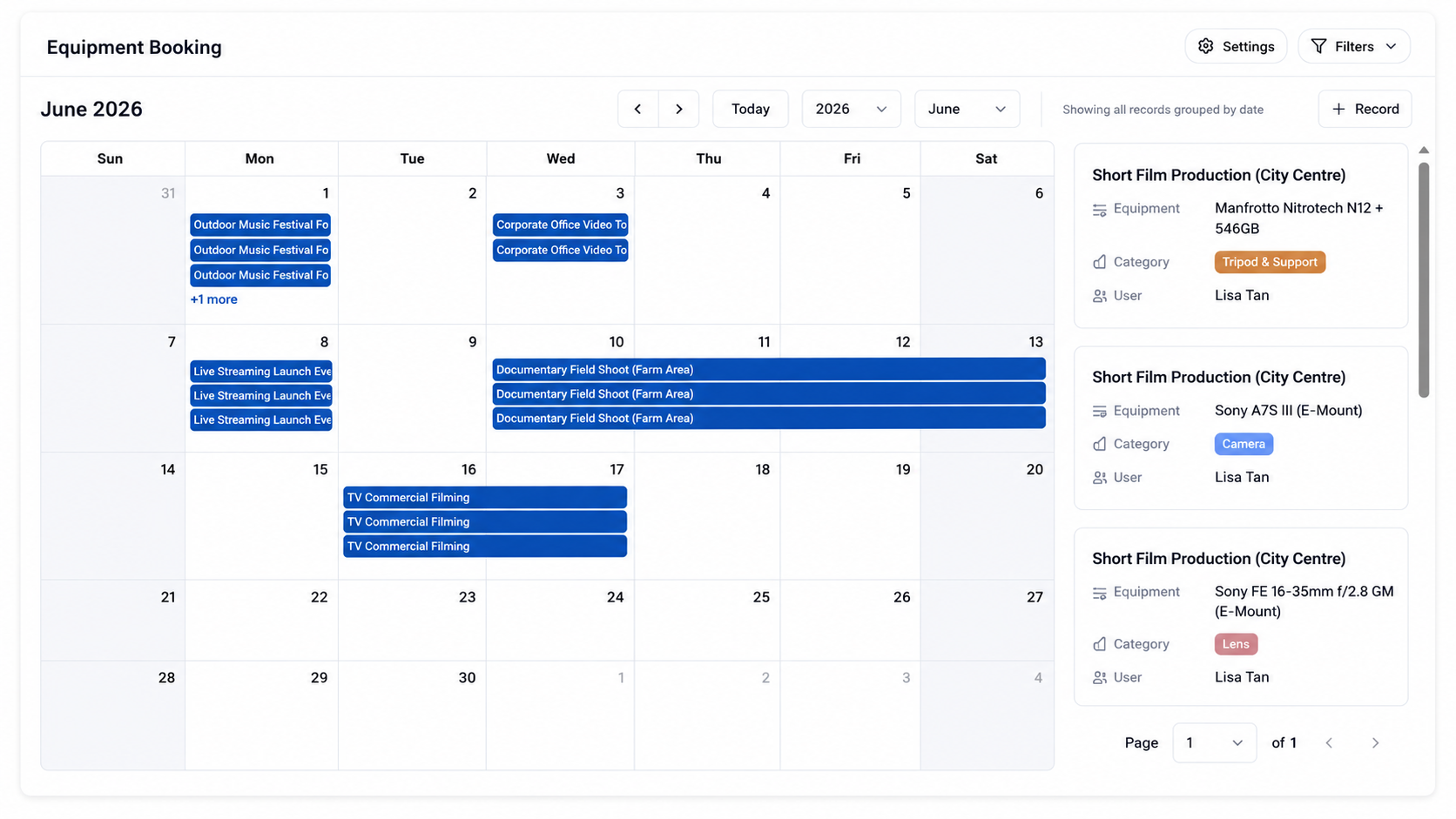
Task: Click the records list vertical scrollbar
Action: click(x=1424, y=279)
